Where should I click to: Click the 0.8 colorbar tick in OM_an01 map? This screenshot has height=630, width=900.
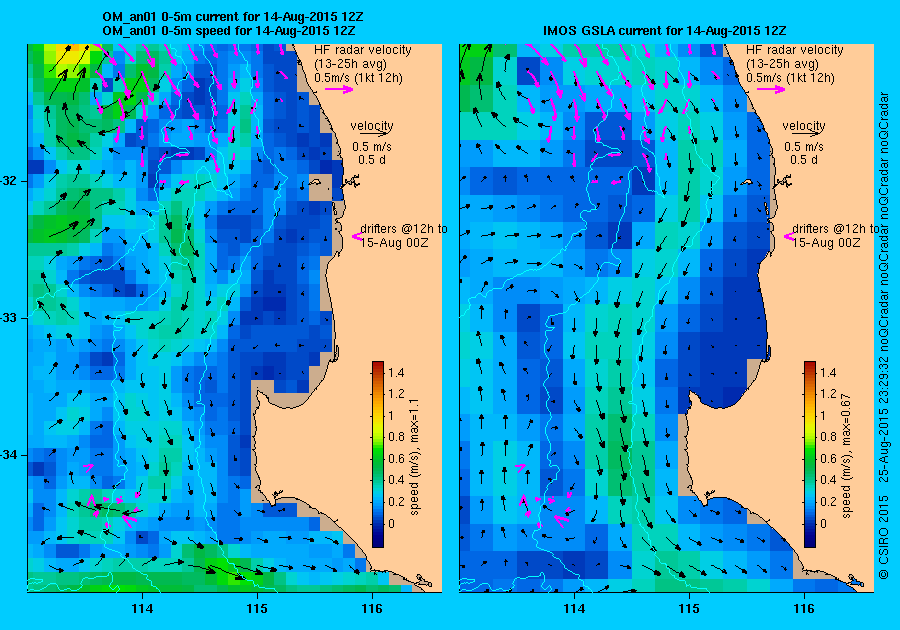coord(396,437)
